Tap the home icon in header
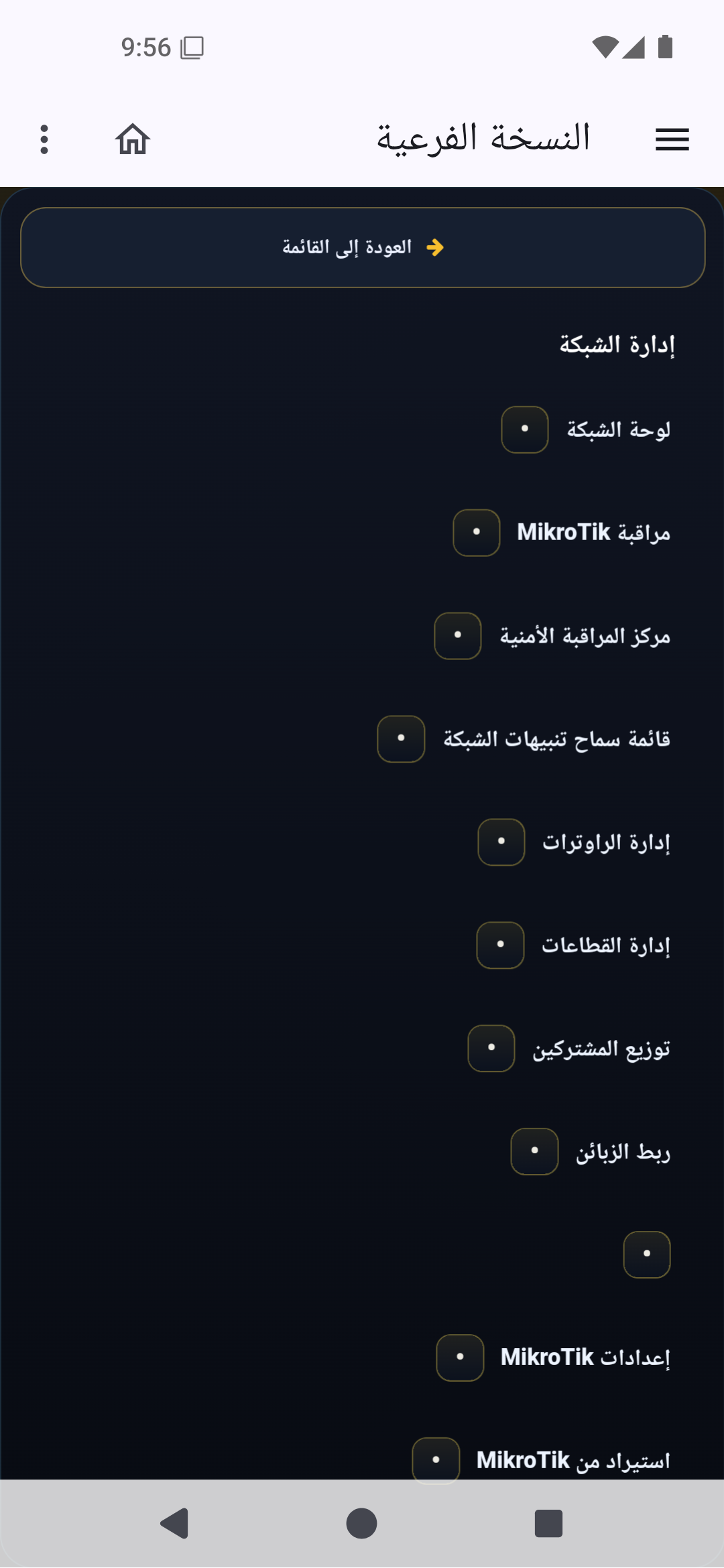The height and width of the screenshot is (1568, 724). point(133,139)
